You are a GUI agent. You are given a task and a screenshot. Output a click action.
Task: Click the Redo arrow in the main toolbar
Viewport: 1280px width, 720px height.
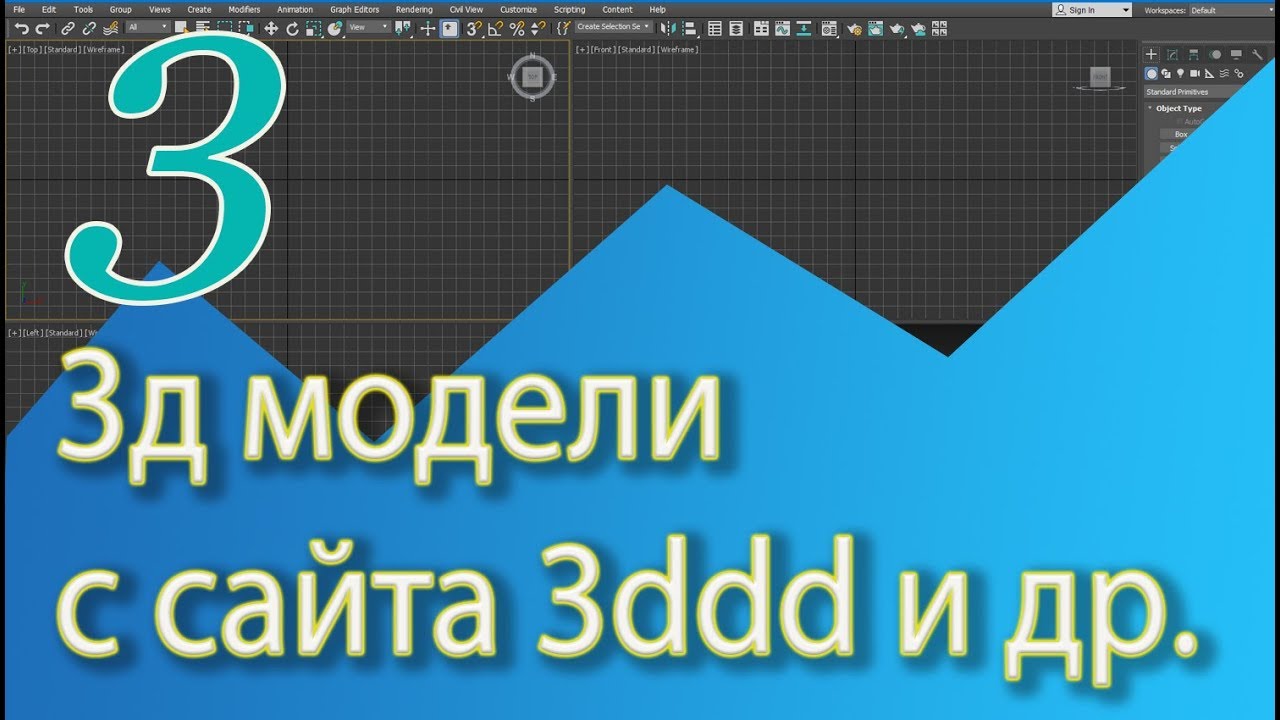pyautogui.click(x=42, y=28)
